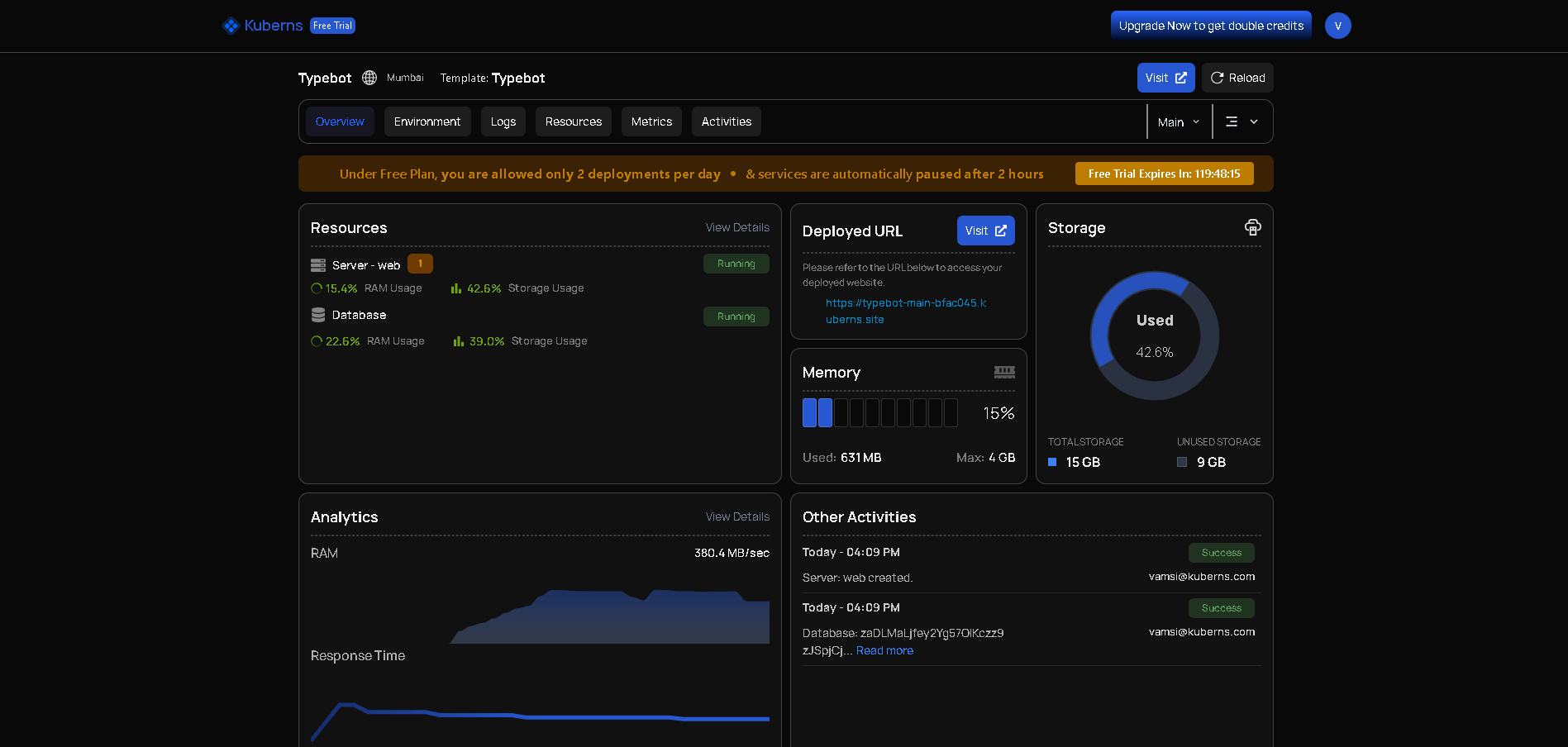Open the Main branch dropdown
This screenshot has height=747, width=1568.
(1179, 121)
